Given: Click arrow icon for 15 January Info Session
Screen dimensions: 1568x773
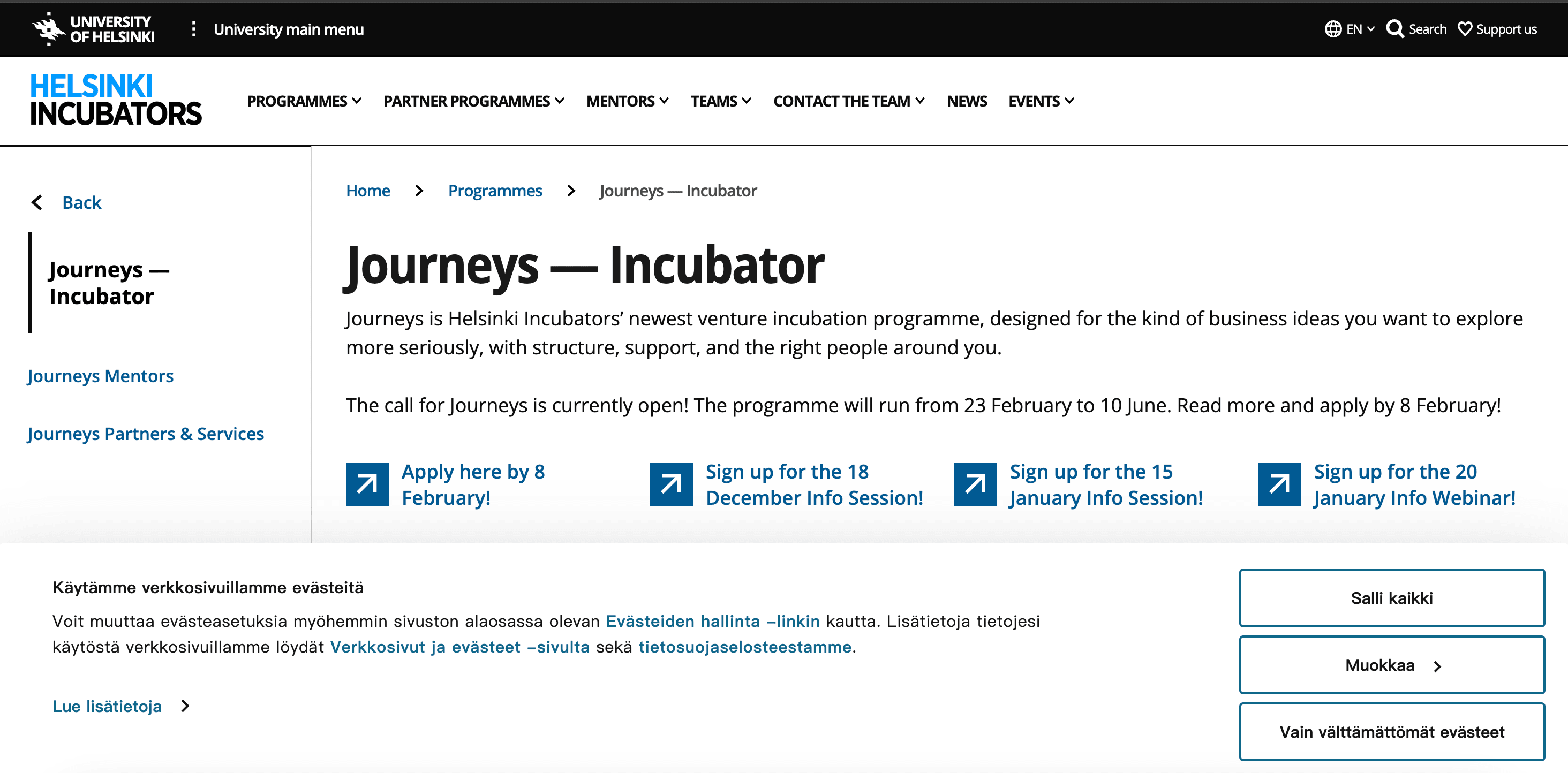Looking at the screenshot, I should (x=975, y=484).
